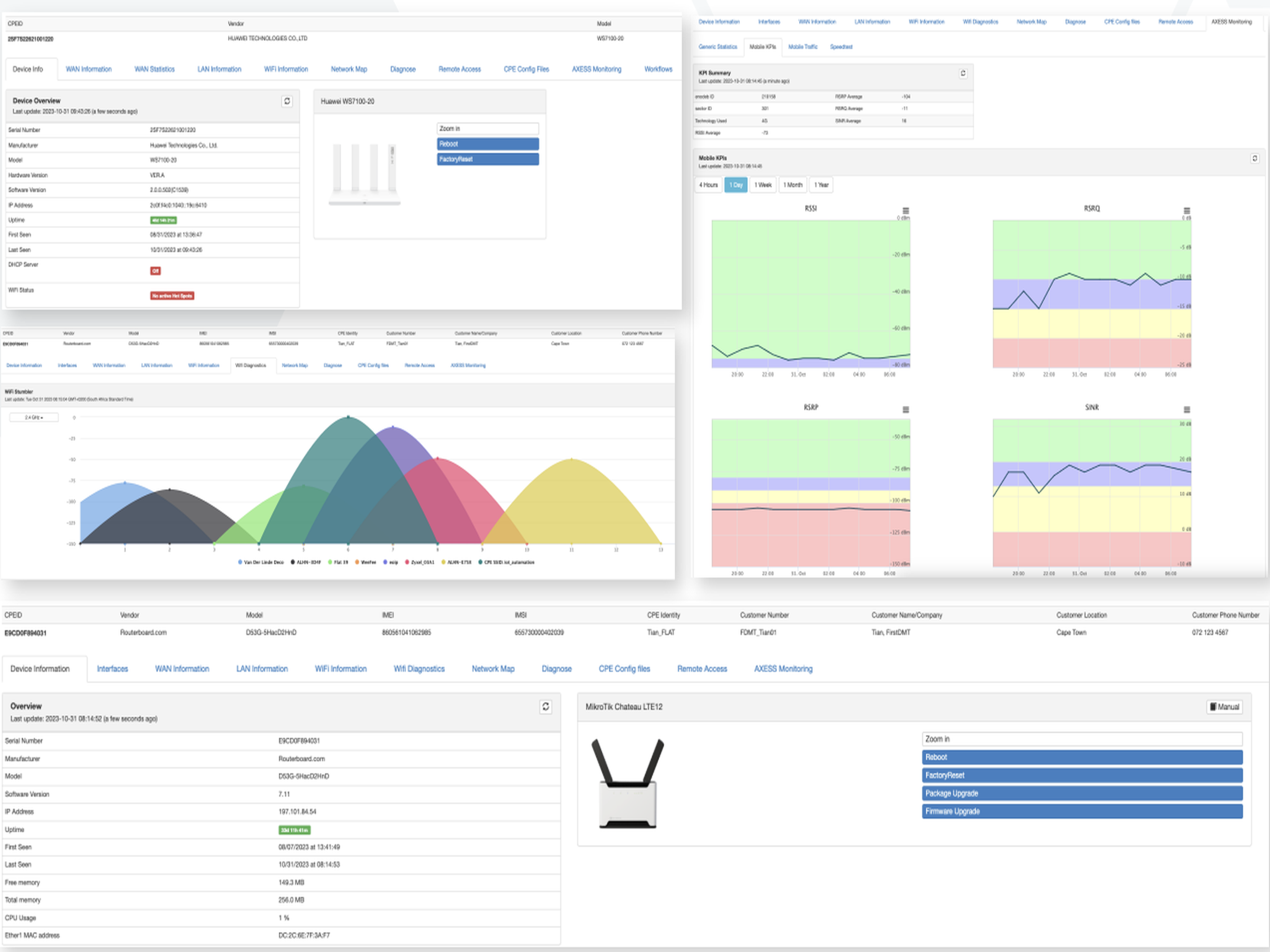Viewport: 1270px width, 952px height.
Task: Open the Diagnose tab in Huawei panel
Action: (402, 69)
